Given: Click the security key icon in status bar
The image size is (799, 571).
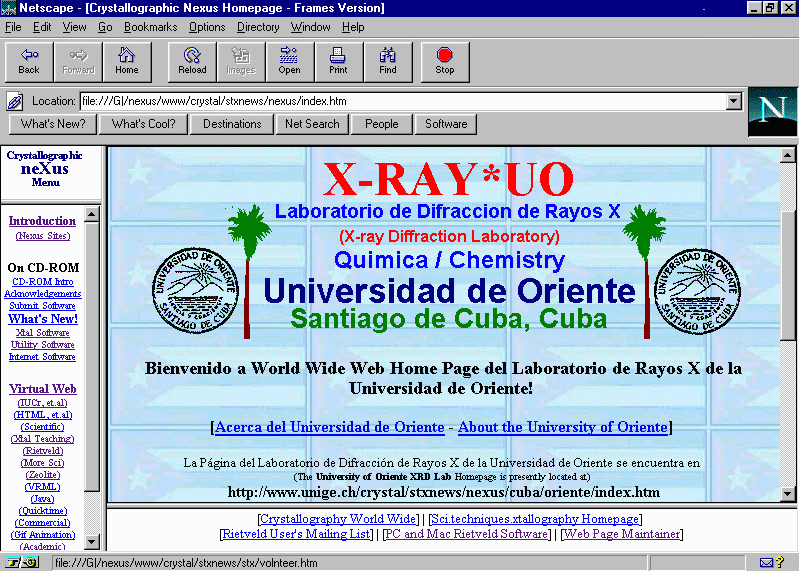Looking at the screenshot, I should (x=21, y=562).
